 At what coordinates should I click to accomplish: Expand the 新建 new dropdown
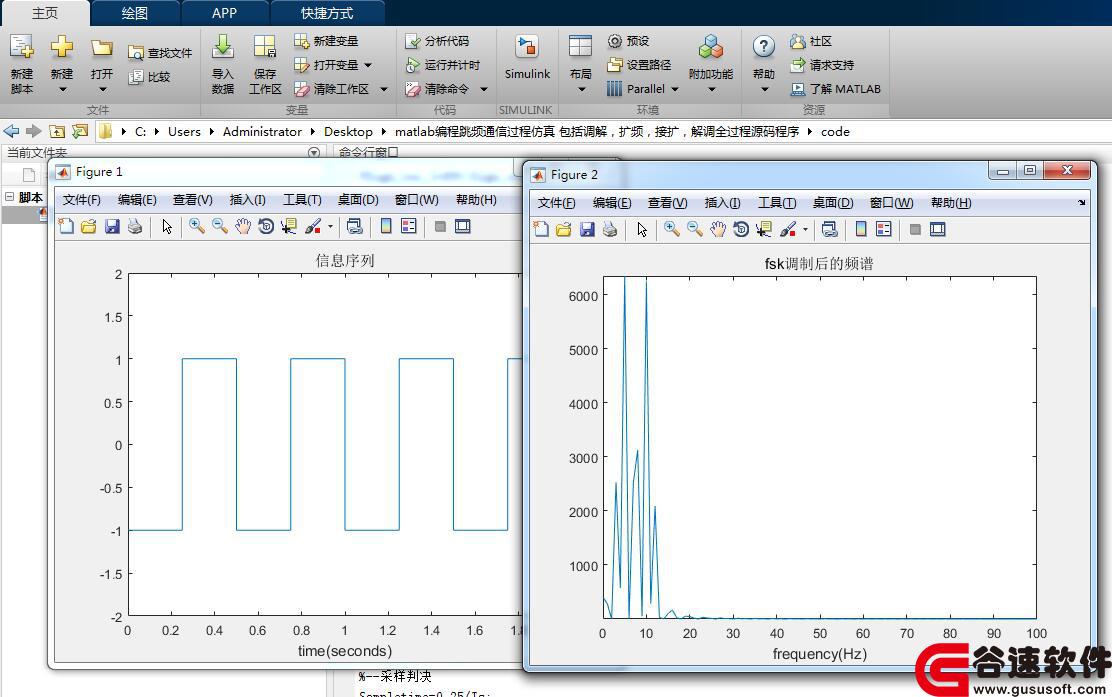click(x=62, y=89)
